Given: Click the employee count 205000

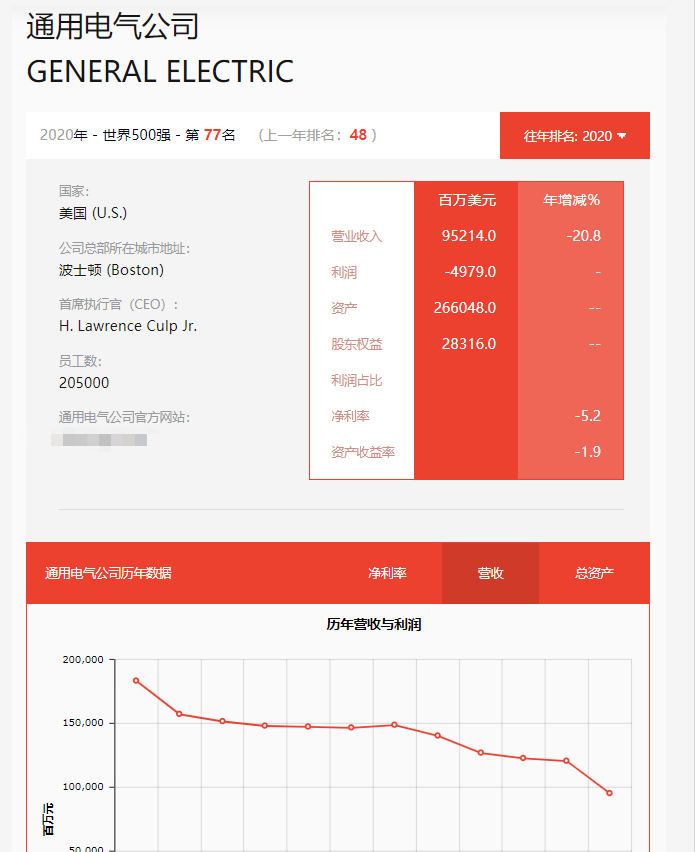Looking at the screenshot, I should click(x=84, y=383).
